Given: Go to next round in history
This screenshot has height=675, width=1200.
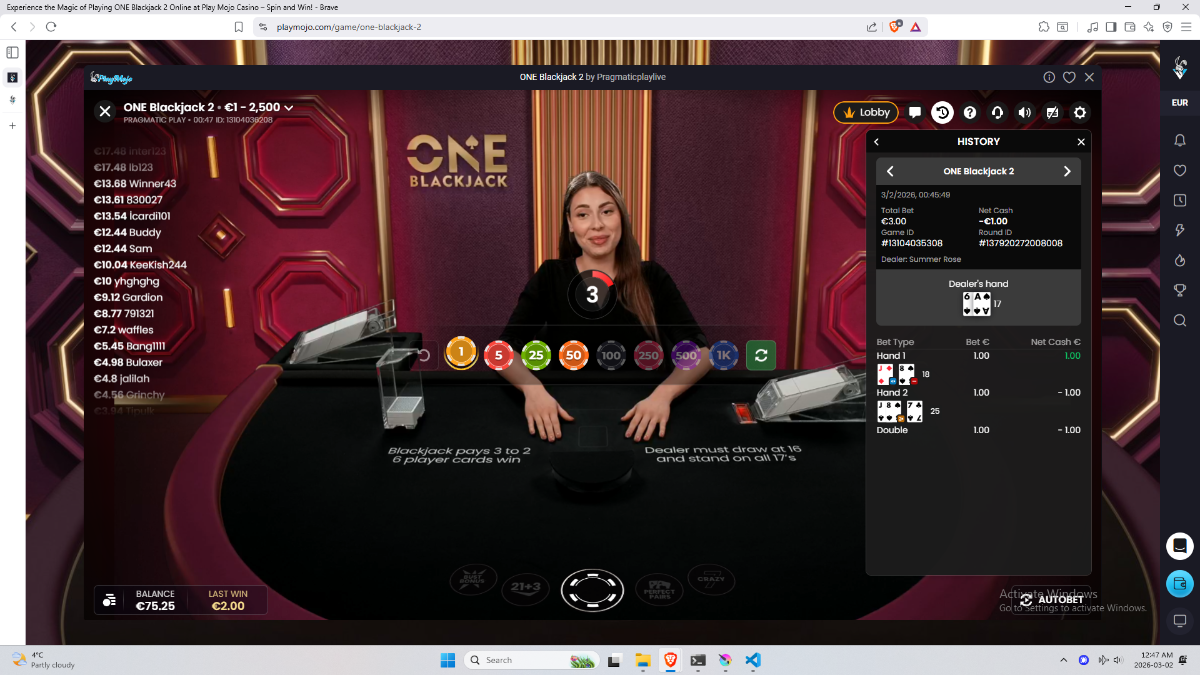Looking at the screenshot, I should (x=1066, y=171).
